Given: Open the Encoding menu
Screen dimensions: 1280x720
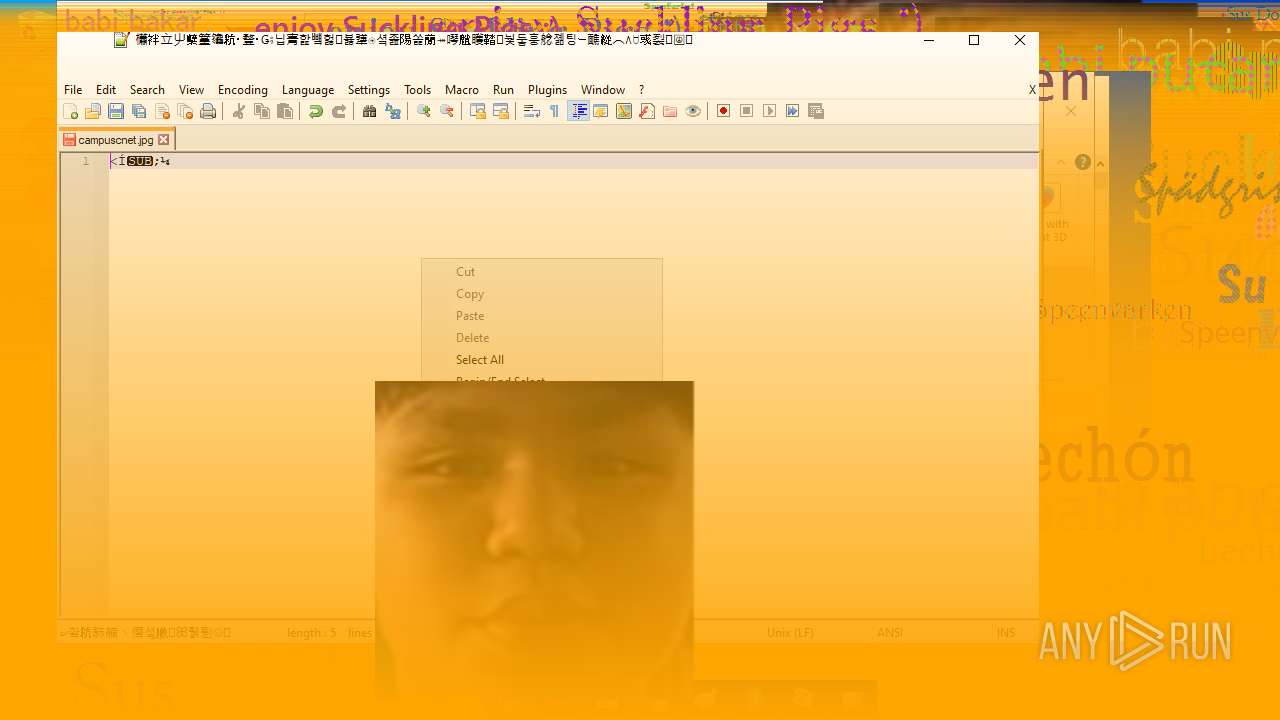Looking at the screenshot, I should [243, 90].
